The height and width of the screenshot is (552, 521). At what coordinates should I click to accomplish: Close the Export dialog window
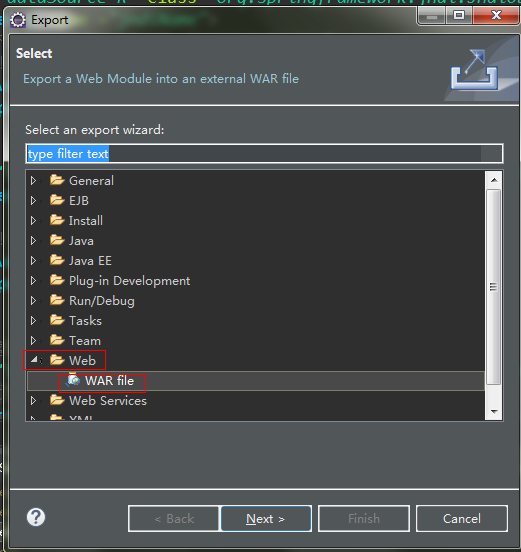(x=496, y=15)
